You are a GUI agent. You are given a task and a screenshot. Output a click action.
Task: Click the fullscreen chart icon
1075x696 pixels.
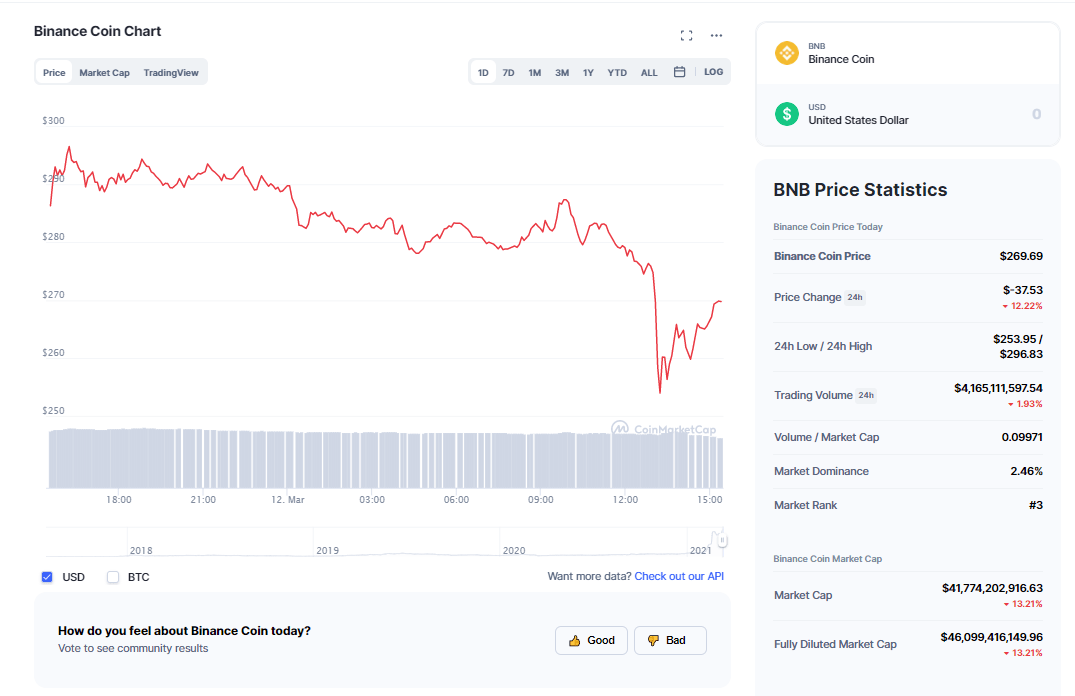686,36
